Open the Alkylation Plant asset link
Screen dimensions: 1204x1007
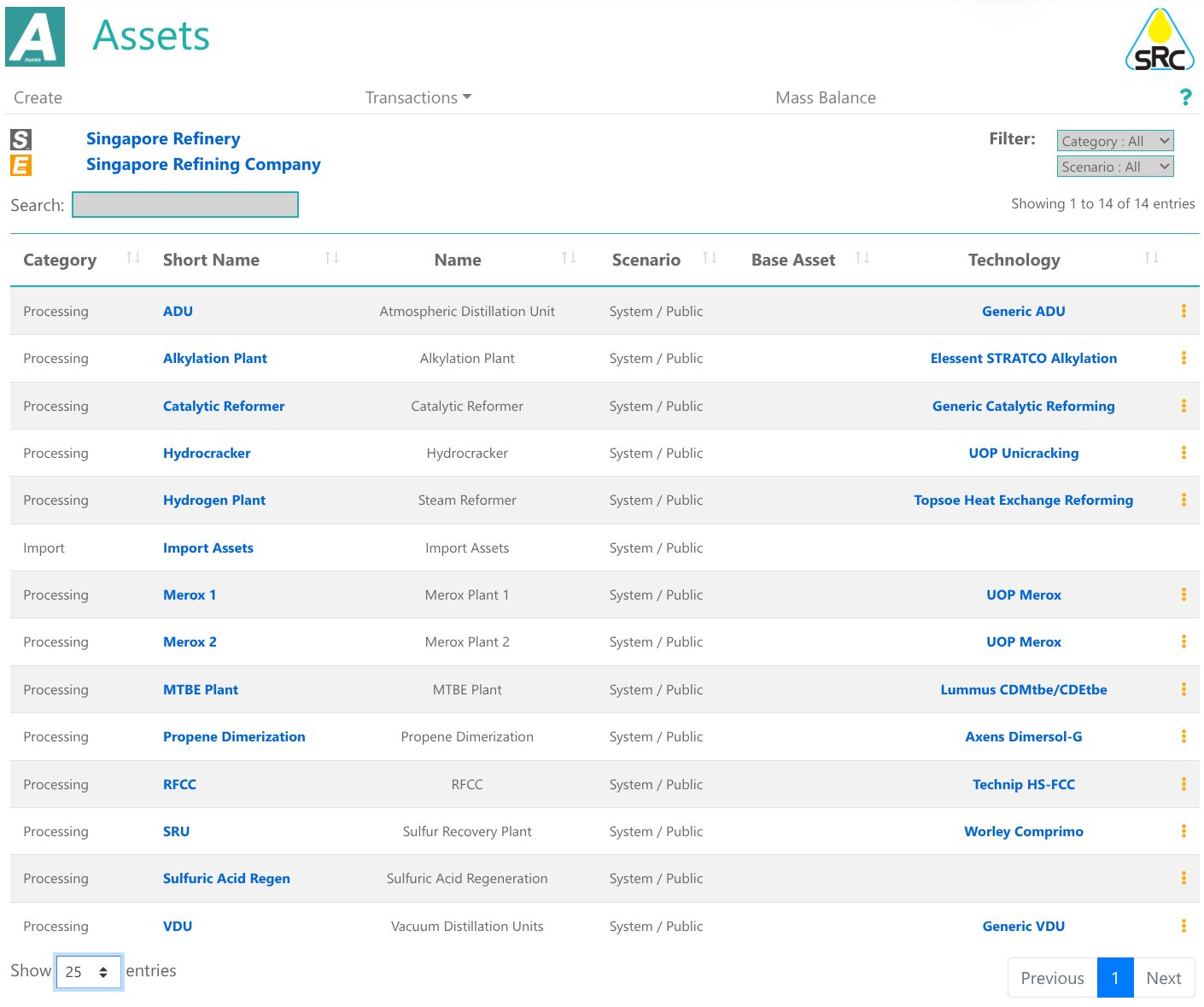tap(215, 358)
